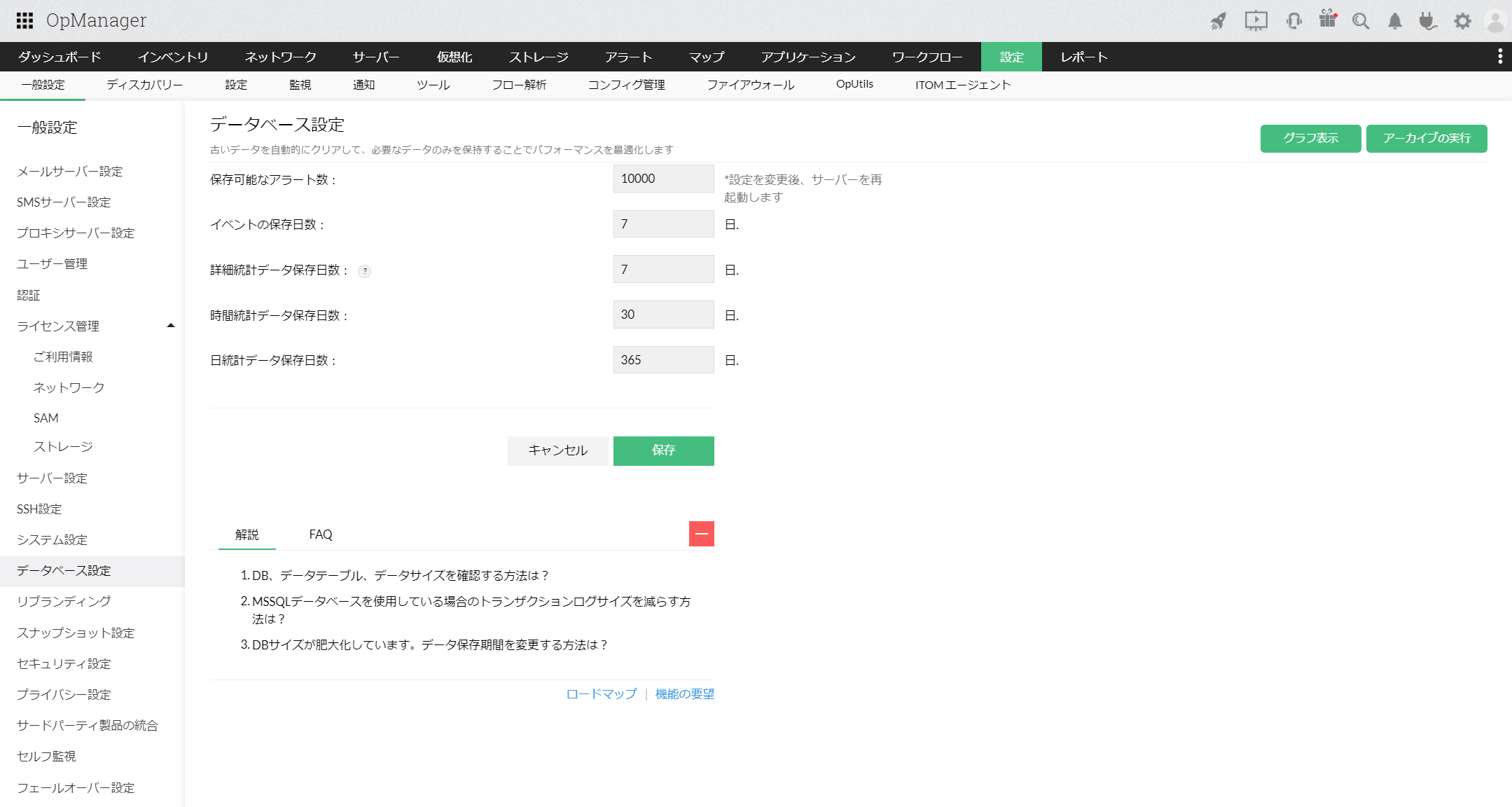Open プロキシサーバー設定 in sidebar
Image resolution: width=1512 pixels, height=807 pixels.
pyautogui.click(x=76, y=233)
